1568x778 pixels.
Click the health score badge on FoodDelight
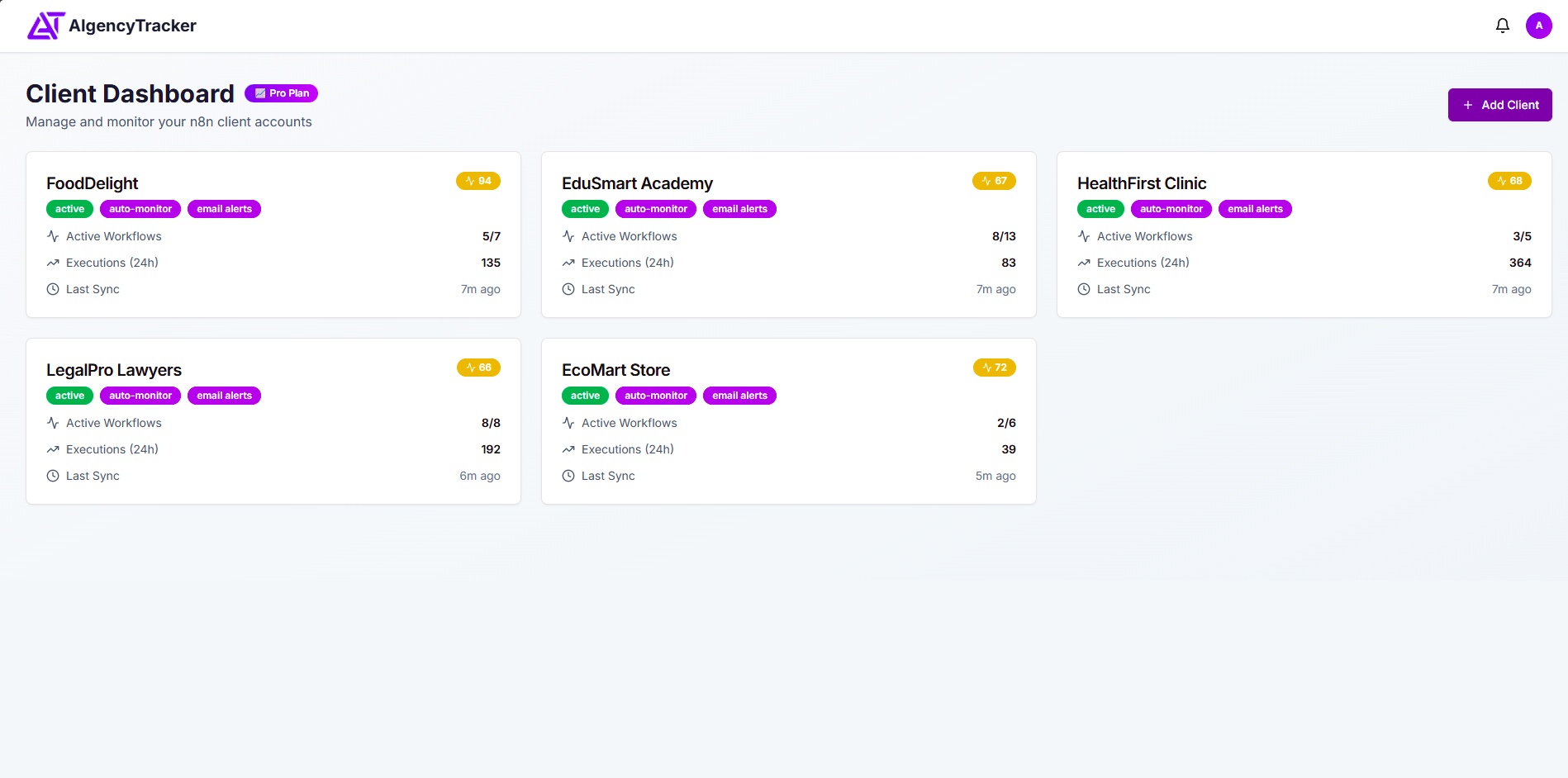478,180
